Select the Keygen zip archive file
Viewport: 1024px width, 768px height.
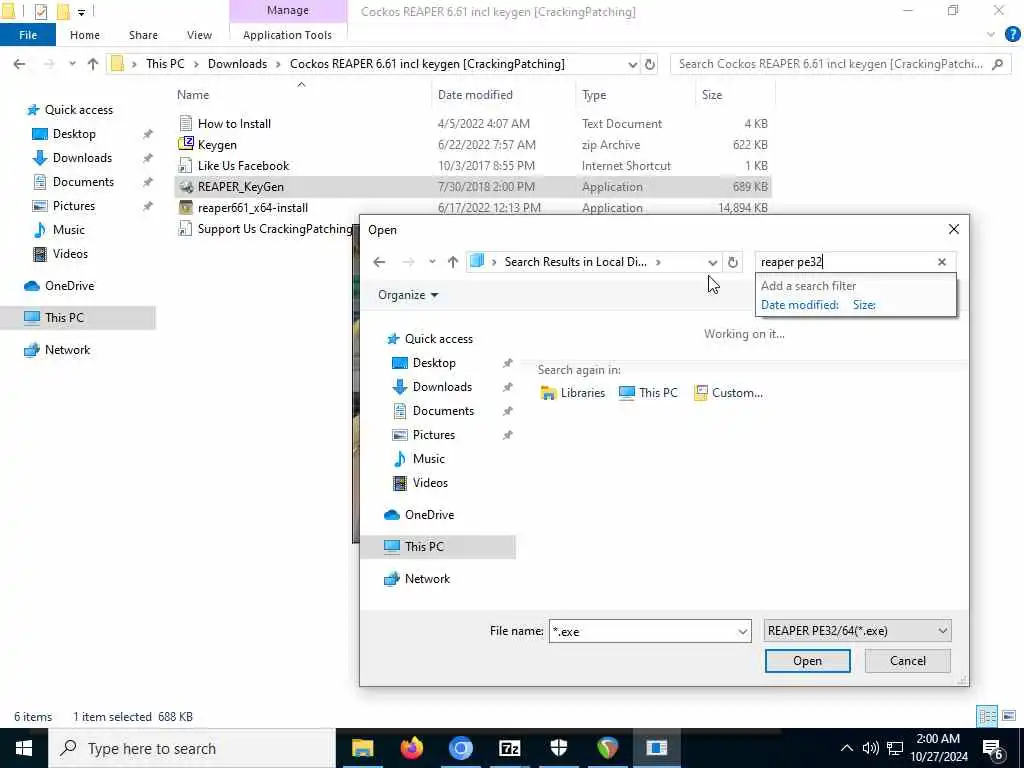coord(217,145)
